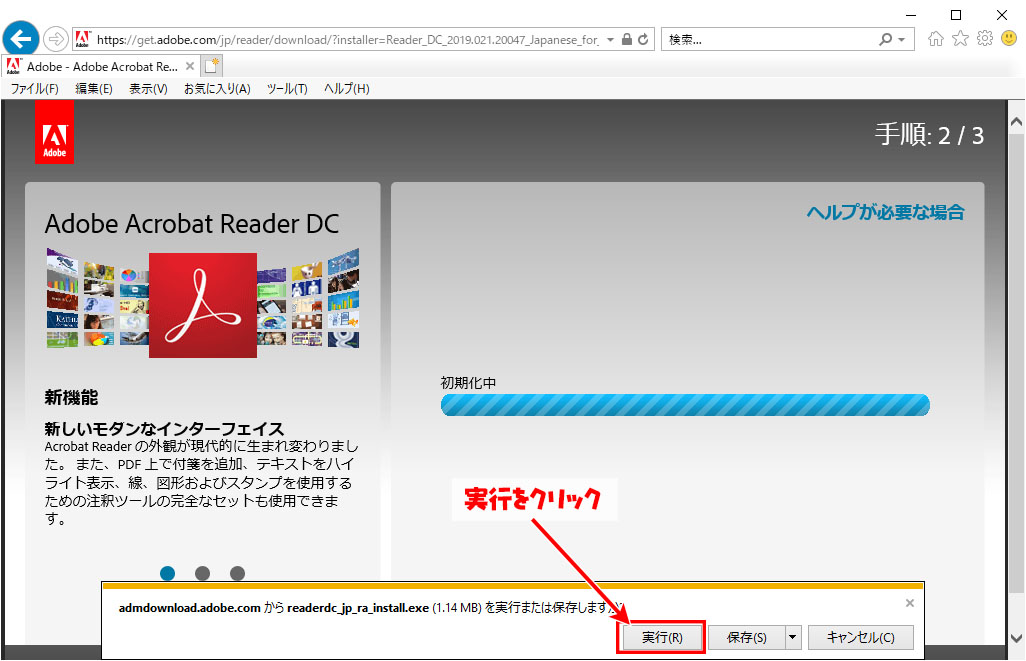Click readerdc_jp_ra_install.exe file name text
The width and height of the screenshot is (1026, 661).
coord(358,607)
